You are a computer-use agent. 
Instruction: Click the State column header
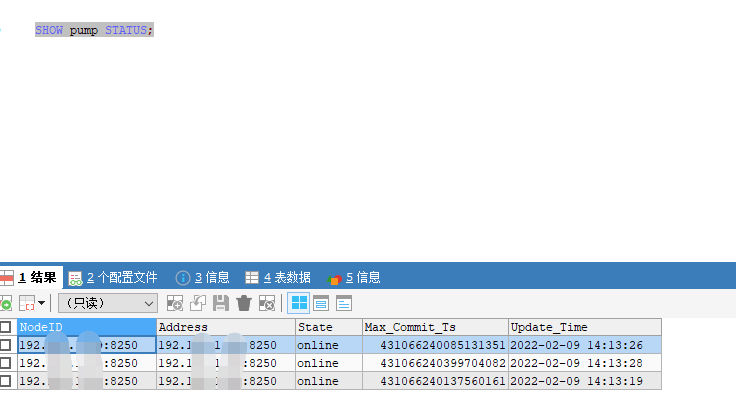(x=329, y=327)
